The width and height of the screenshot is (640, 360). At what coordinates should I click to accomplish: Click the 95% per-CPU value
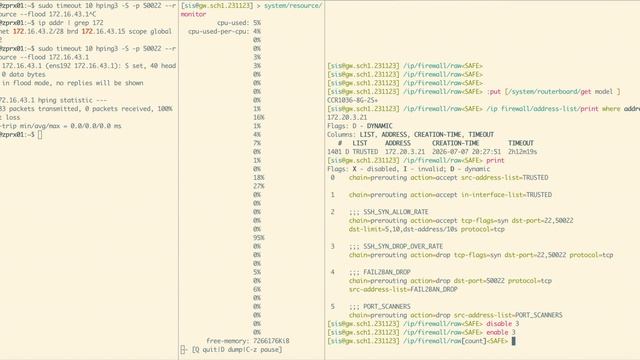click(258, 238)
